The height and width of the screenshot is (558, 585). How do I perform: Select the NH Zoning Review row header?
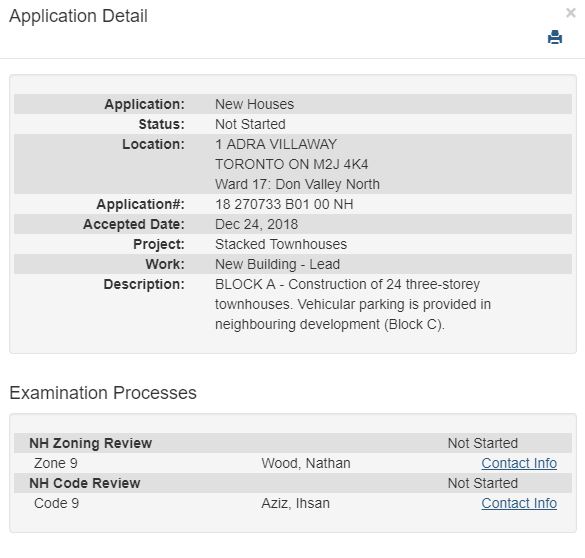(x=293, y=443)
